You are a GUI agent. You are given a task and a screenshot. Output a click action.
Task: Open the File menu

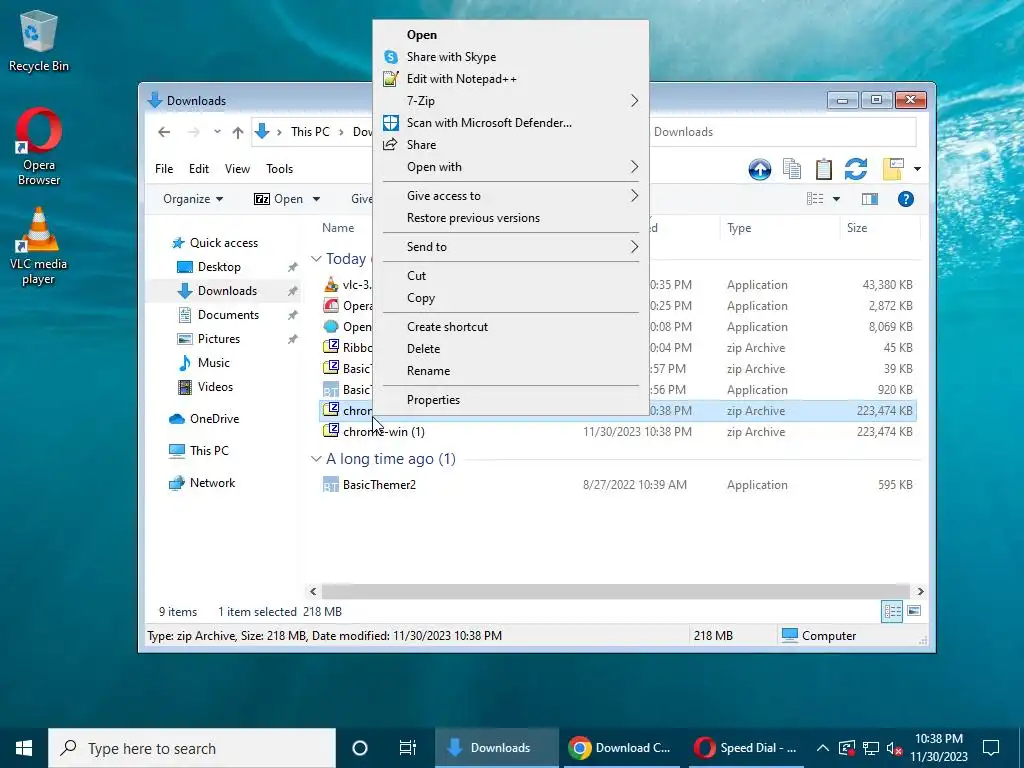pos(164,168)
